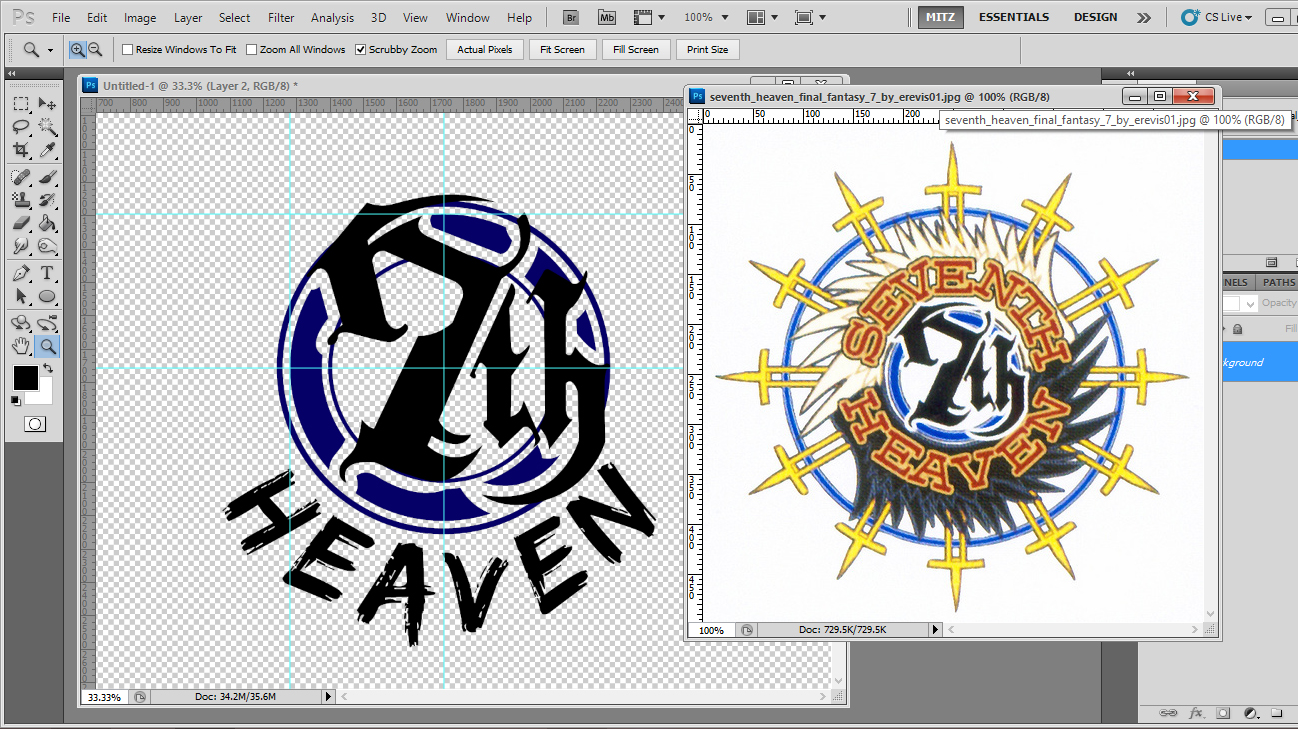Expand more workspaces with double arrow
The image size is (1298, 729).
[x=1144, y=17]
